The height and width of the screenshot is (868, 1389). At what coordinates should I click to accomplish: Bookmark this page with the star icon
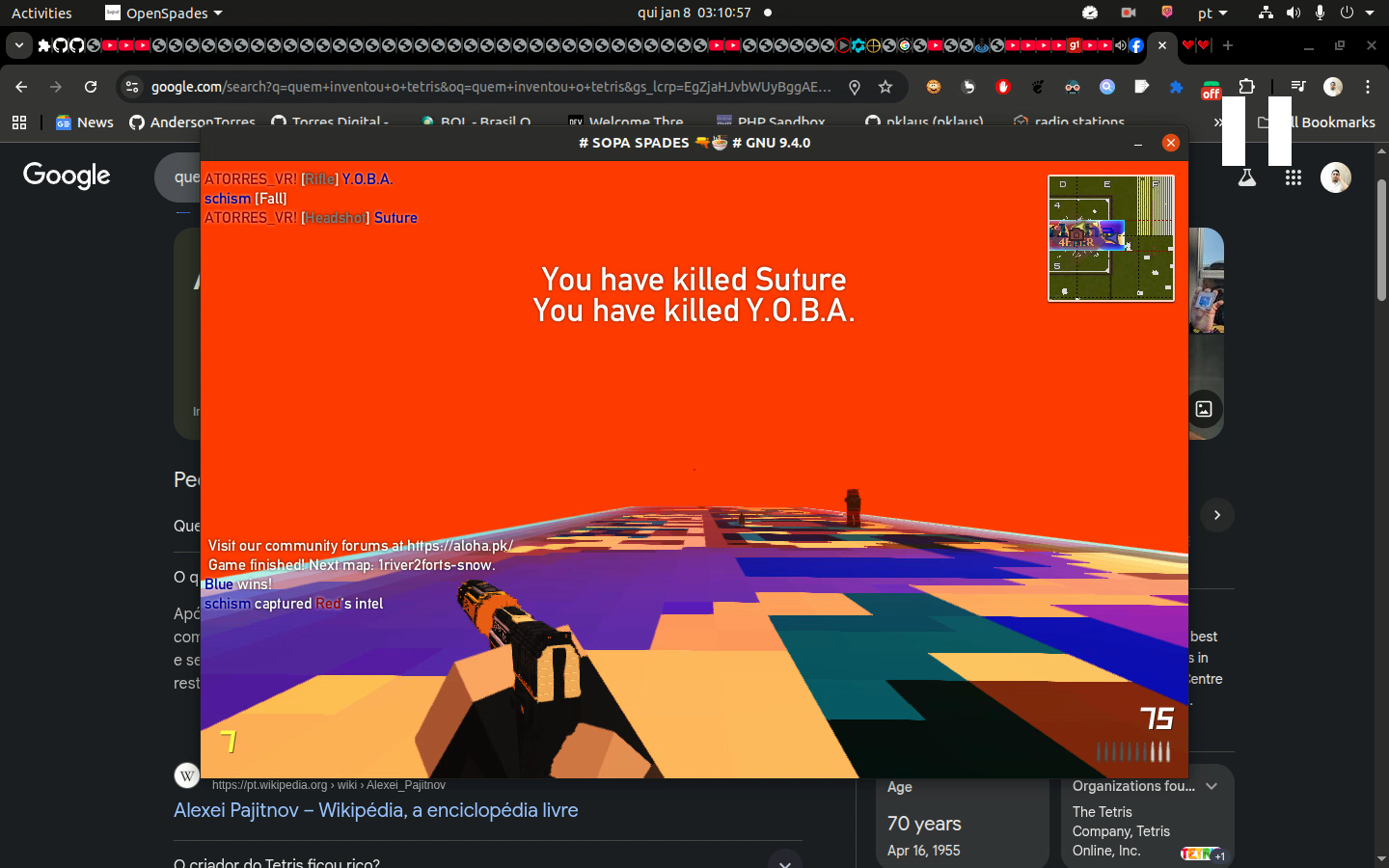click(885, 87)
